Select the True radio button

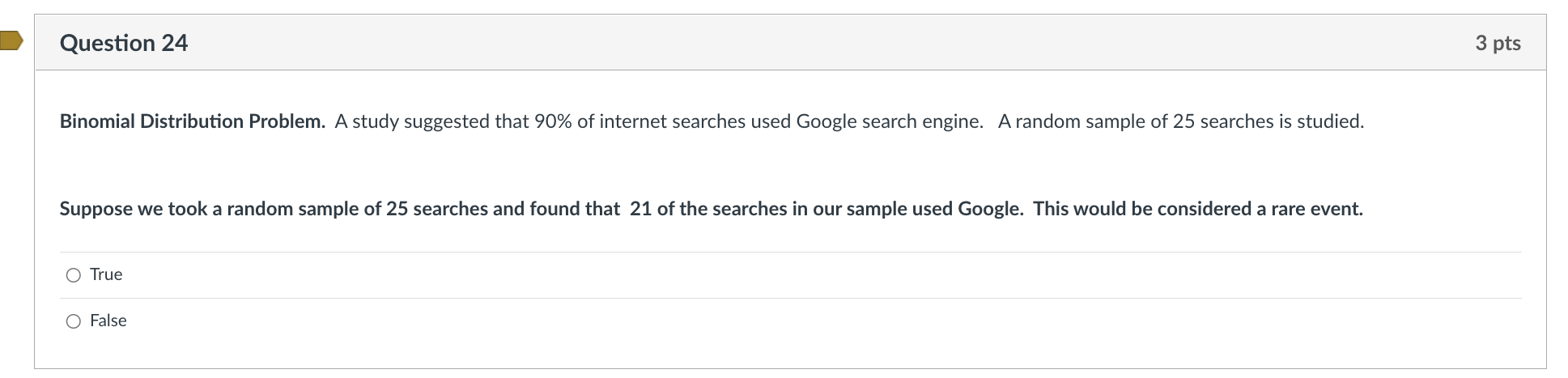point(74,275)
